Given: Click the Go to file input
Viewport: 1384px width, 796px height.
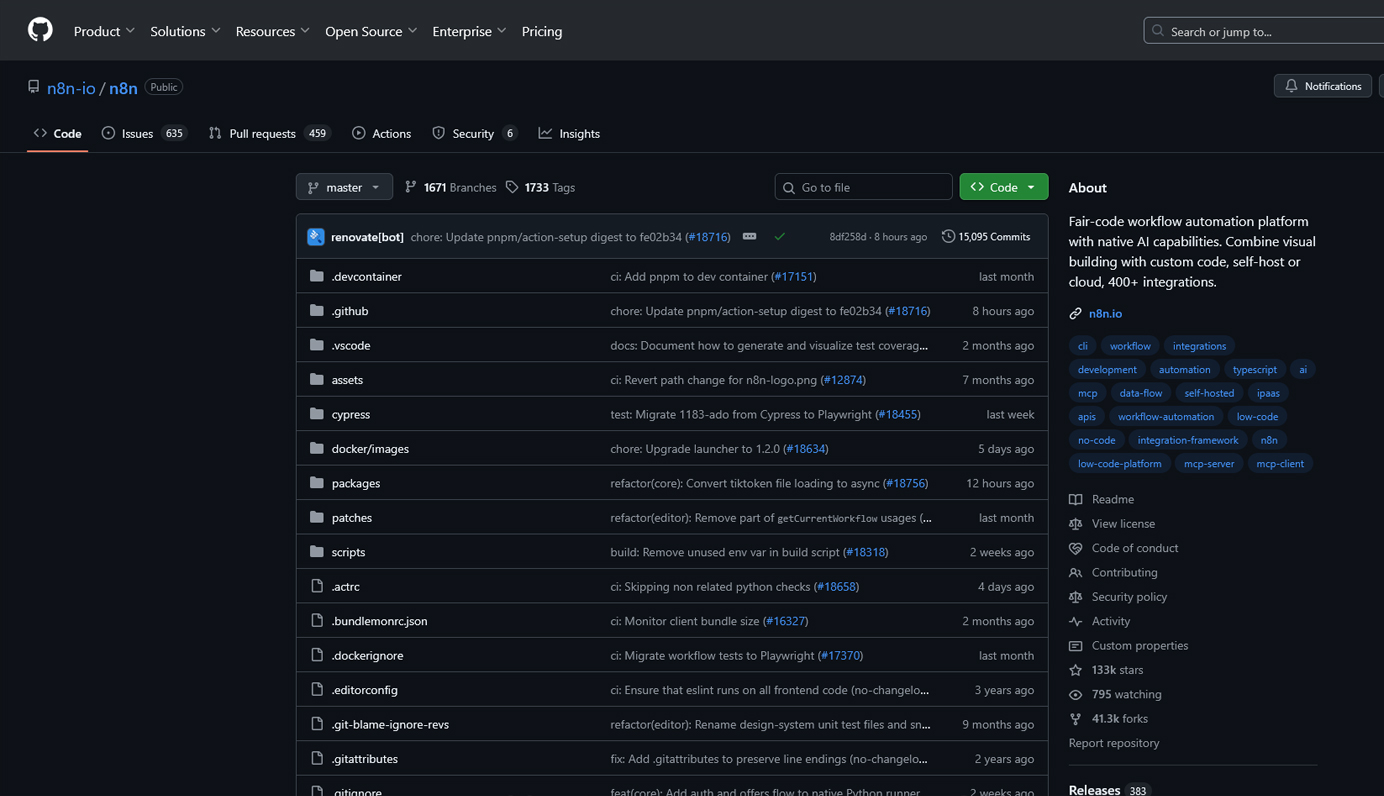Looking at the screenshot, I should (864, 187).
